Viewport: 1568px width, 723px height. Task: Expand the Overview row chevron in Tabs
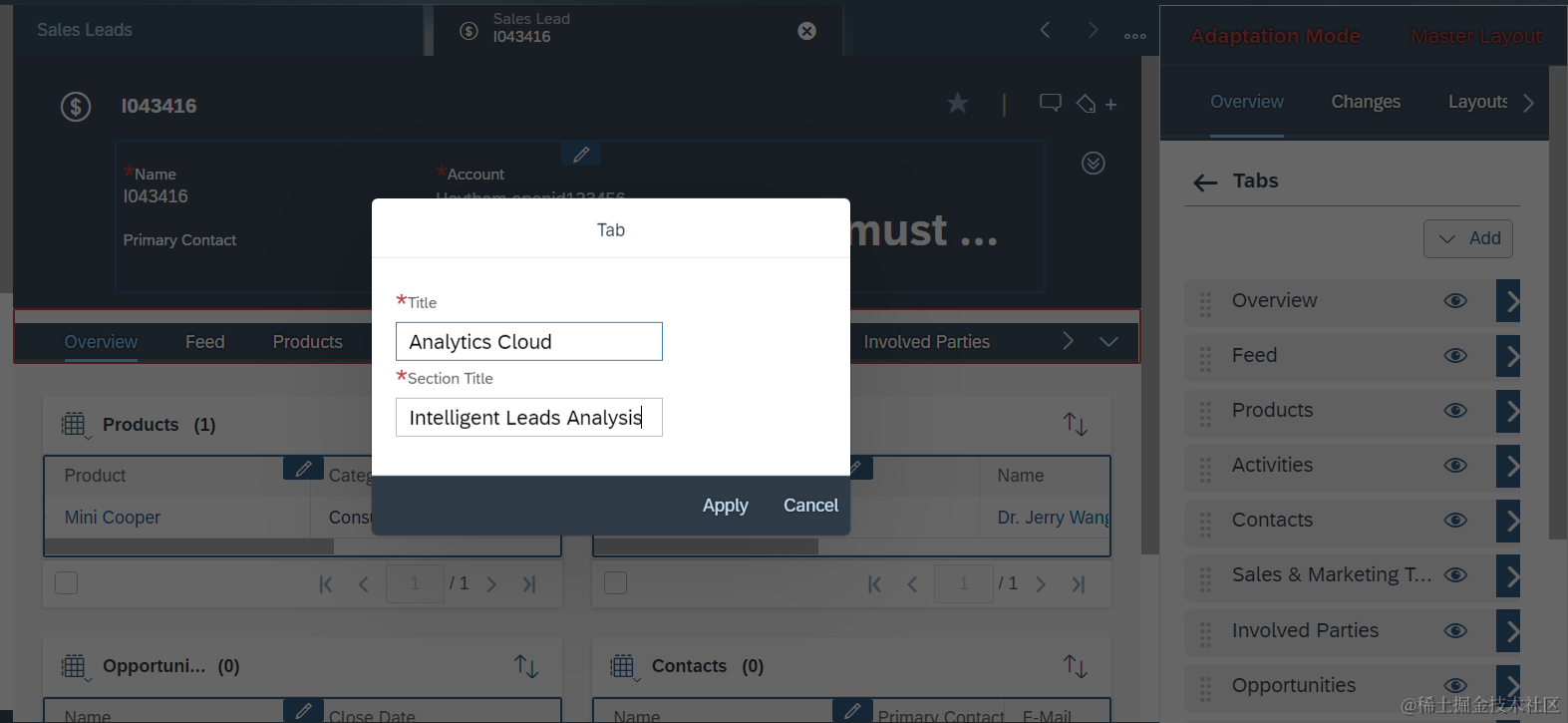point(1508,300)
